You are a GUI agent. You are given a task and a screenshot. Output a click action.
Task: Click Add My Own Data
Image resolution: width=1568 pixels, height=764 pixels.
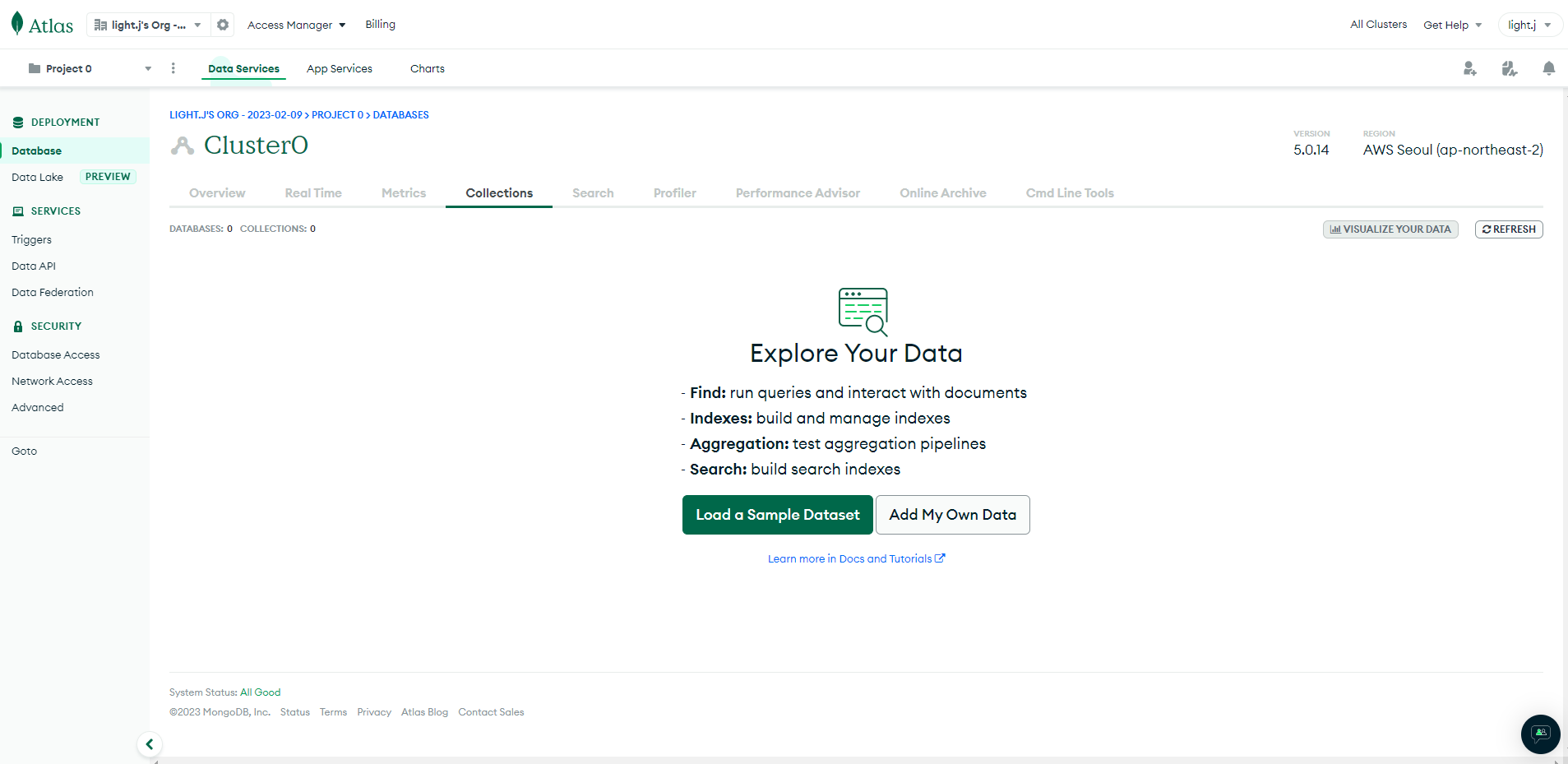pyautogui.click(x=953, y=515)
